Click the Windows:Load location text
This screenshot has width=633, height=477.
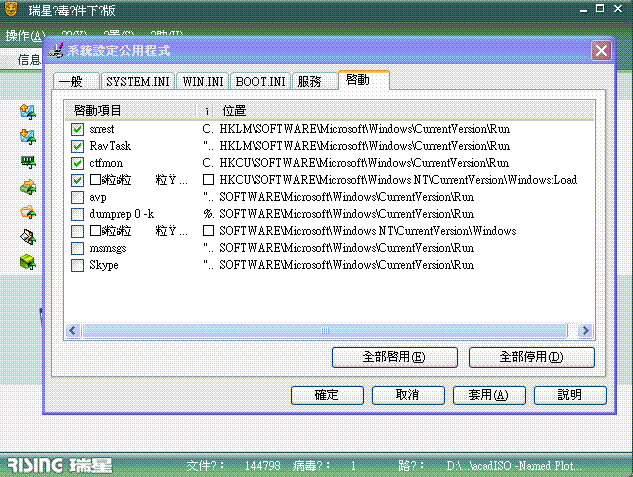pos(398,180)
